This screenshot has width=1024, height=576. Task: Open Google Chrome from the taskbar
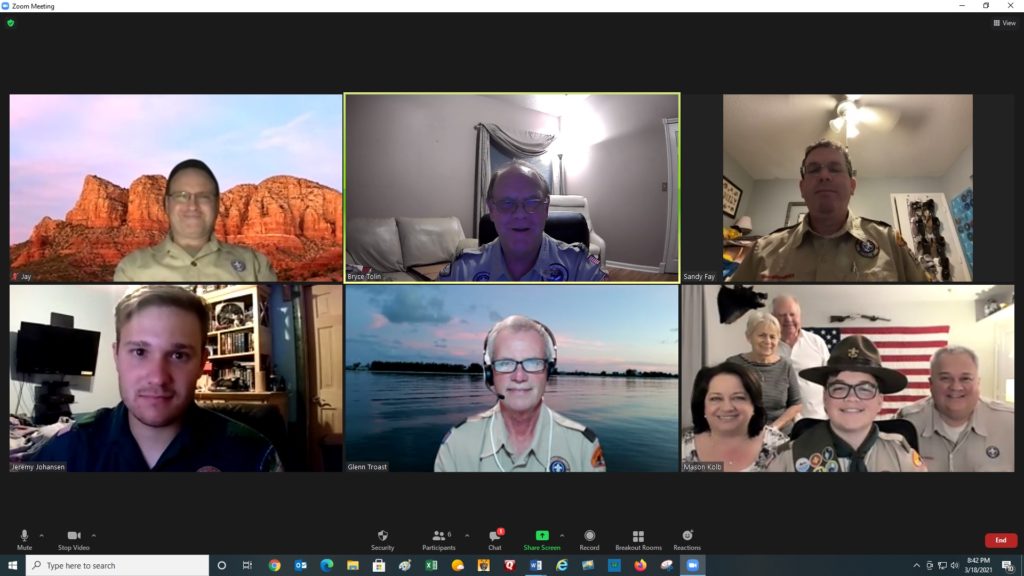tap(275, 565)
